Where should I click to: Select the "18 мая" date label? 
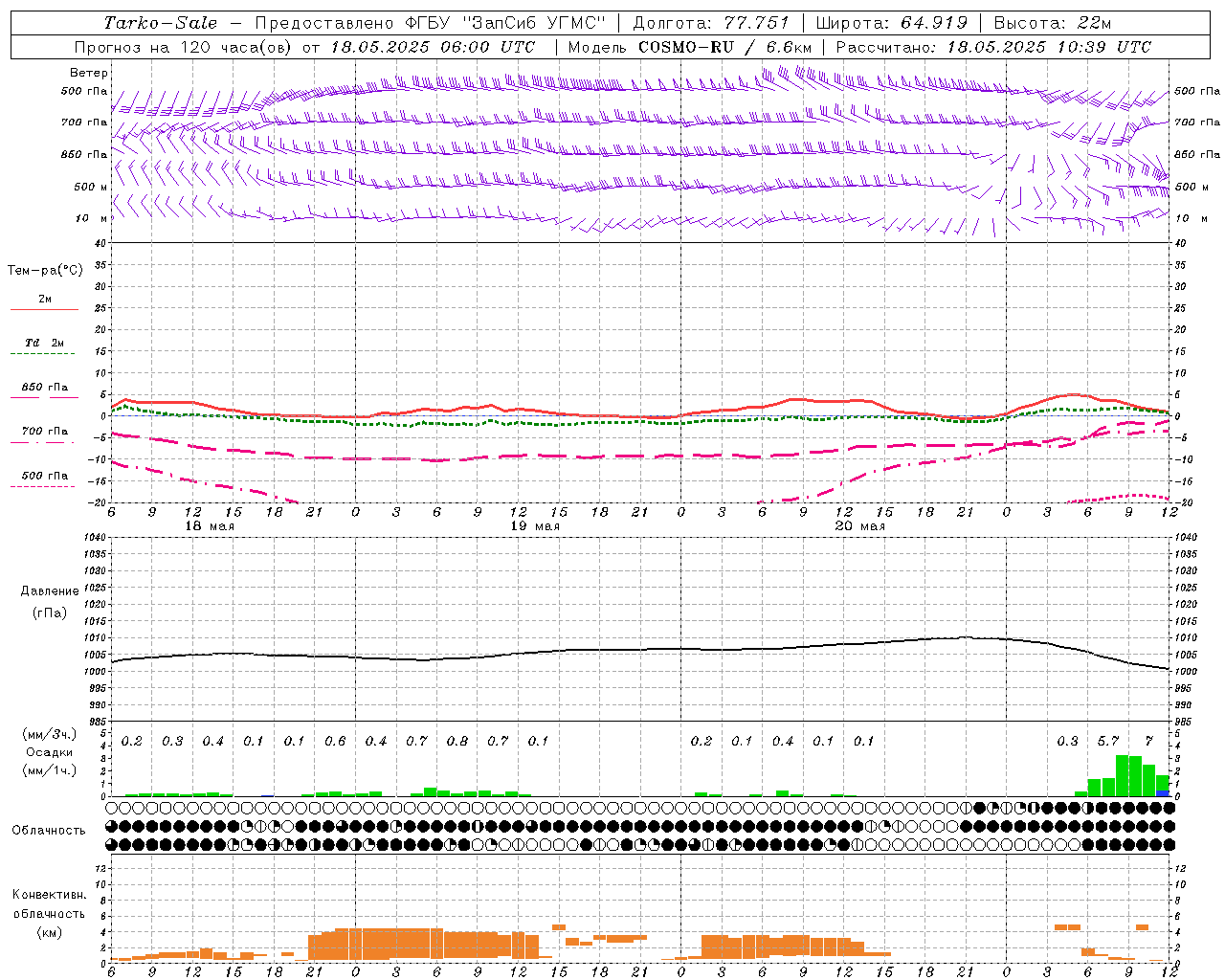(x=209, y=526)
